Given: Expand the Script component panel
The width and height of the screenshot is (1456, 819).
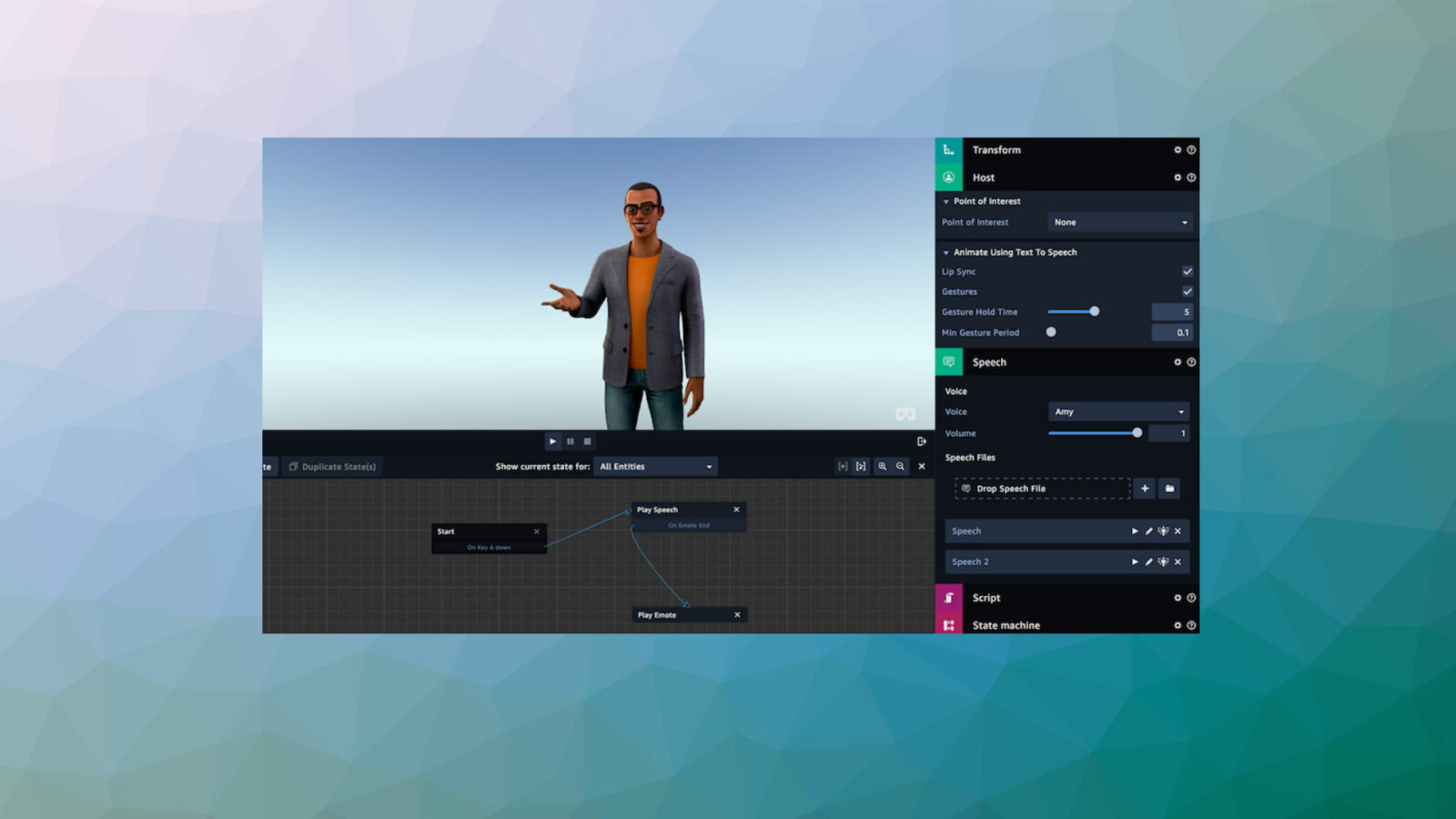Looking at the screenshot, I should (x=986, y=598).
